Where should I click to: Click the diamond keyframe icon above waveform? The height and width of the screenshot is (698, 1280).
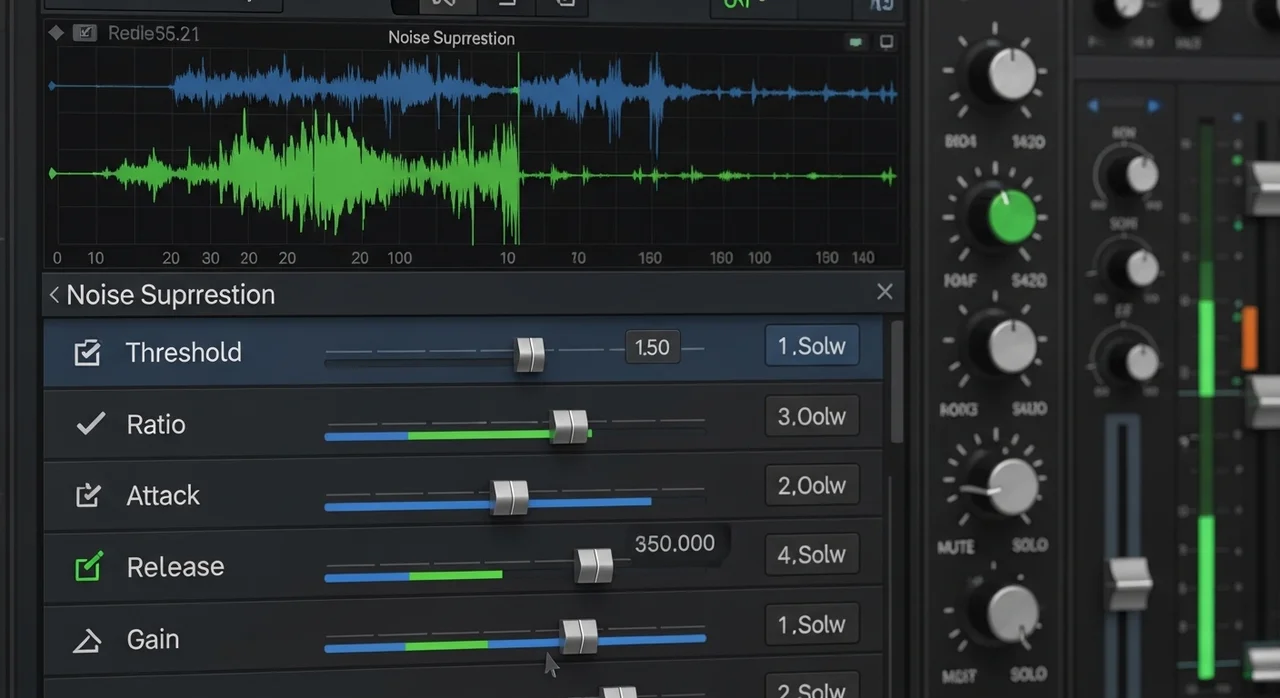pyautogui.click(x=56, y=33)
